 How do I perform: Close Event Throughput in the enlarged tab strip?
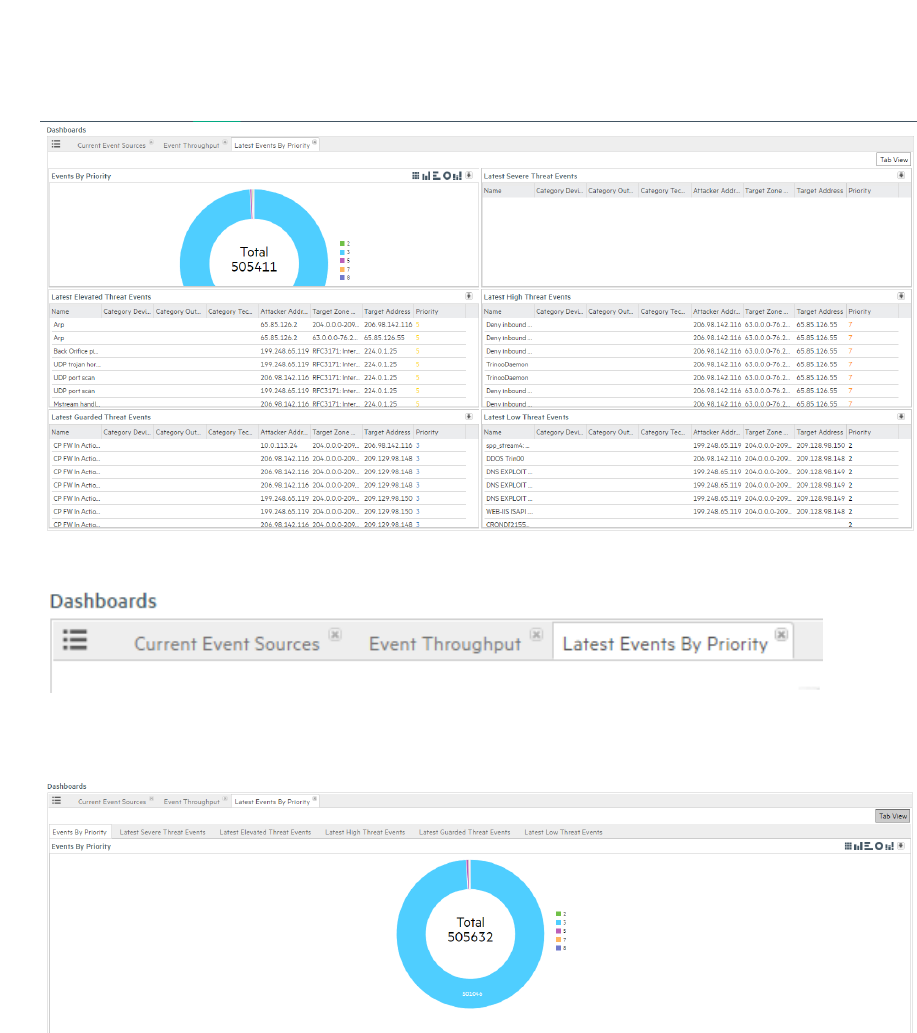click(537, 634)
